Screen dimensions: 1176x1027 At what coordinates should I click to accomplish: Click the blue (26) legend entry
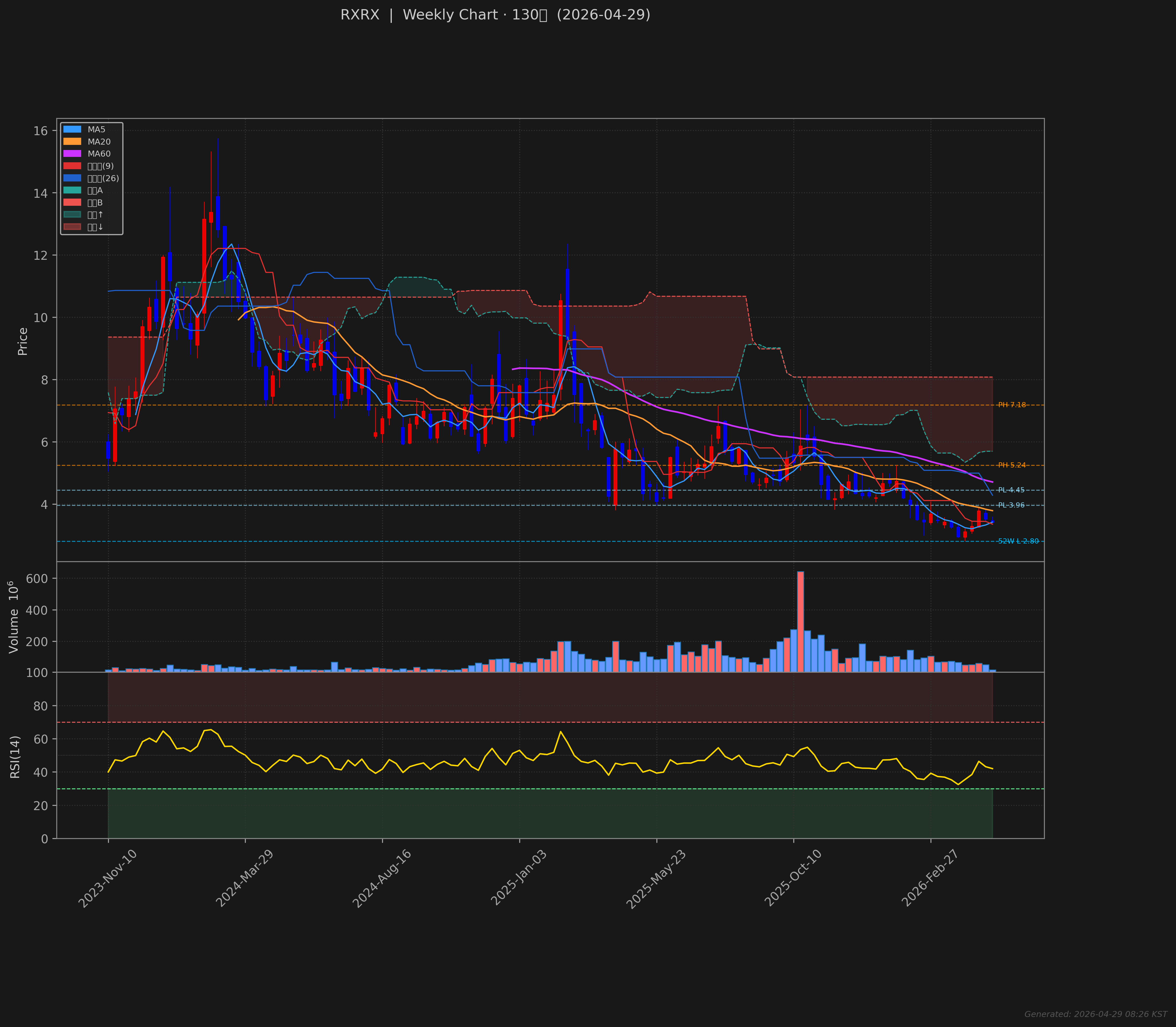pos(103,178)
